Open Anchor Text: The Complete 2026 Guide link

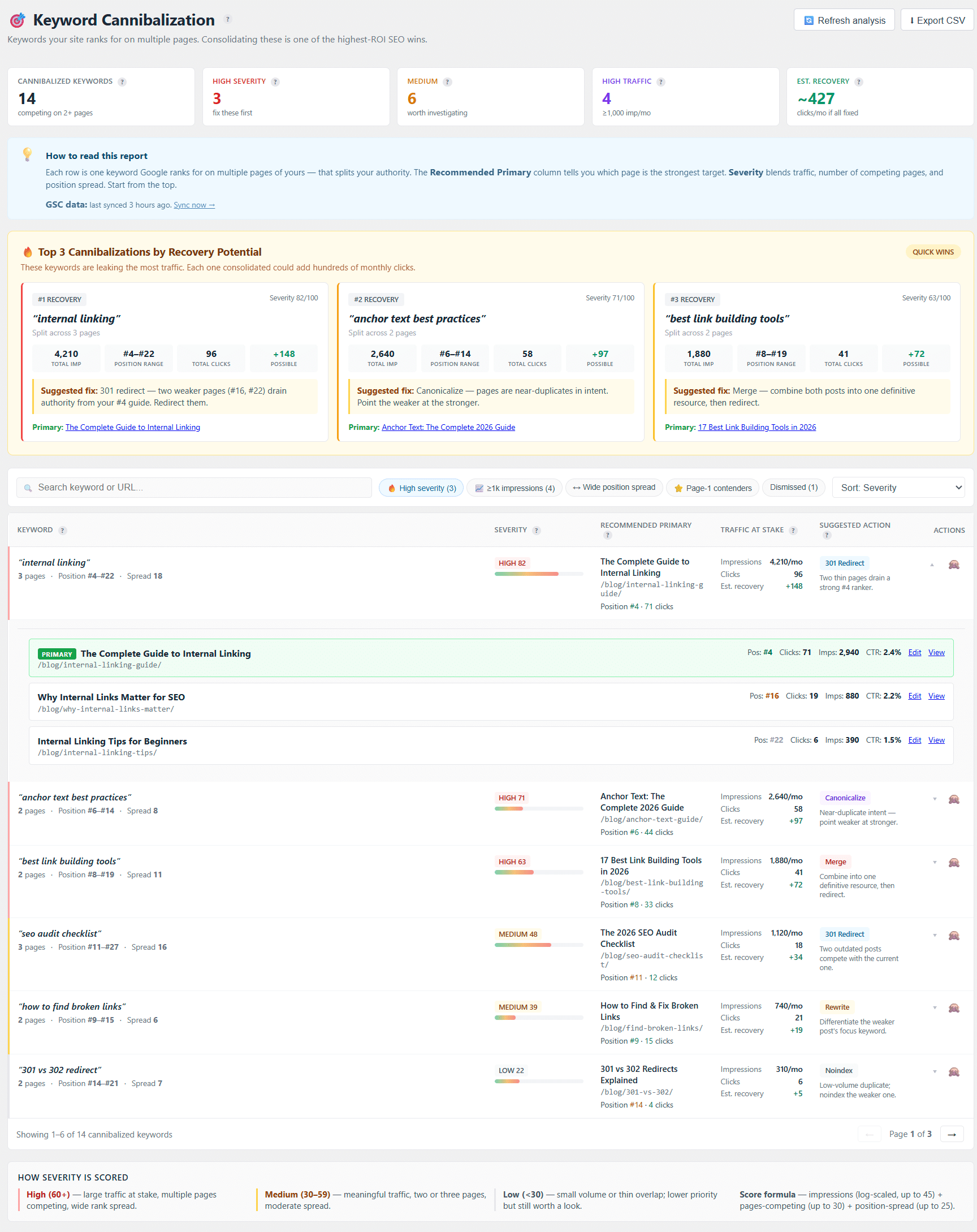point(448,428)
